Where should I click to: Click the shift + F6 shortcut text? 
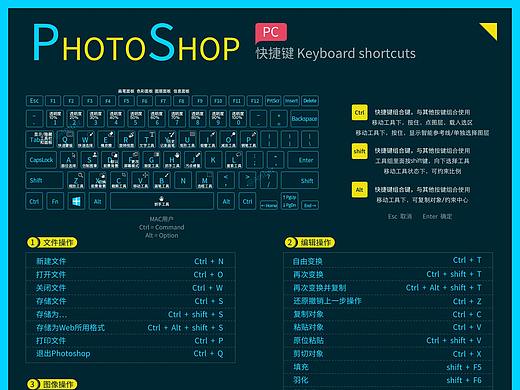(x=464, y=380)
